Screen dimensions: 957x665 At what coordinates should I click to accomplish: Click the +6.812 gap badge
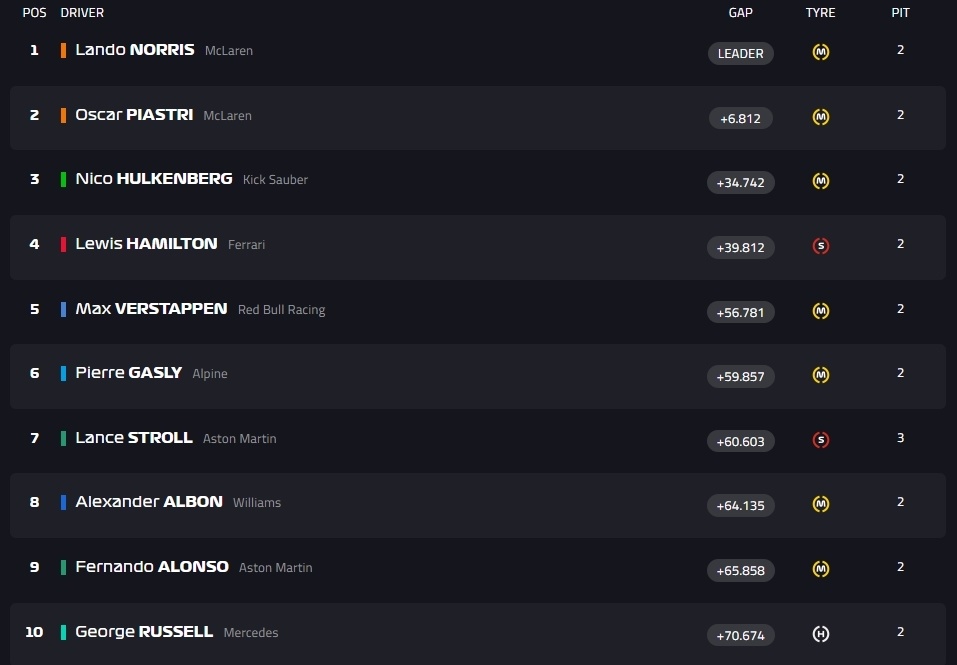740,118
